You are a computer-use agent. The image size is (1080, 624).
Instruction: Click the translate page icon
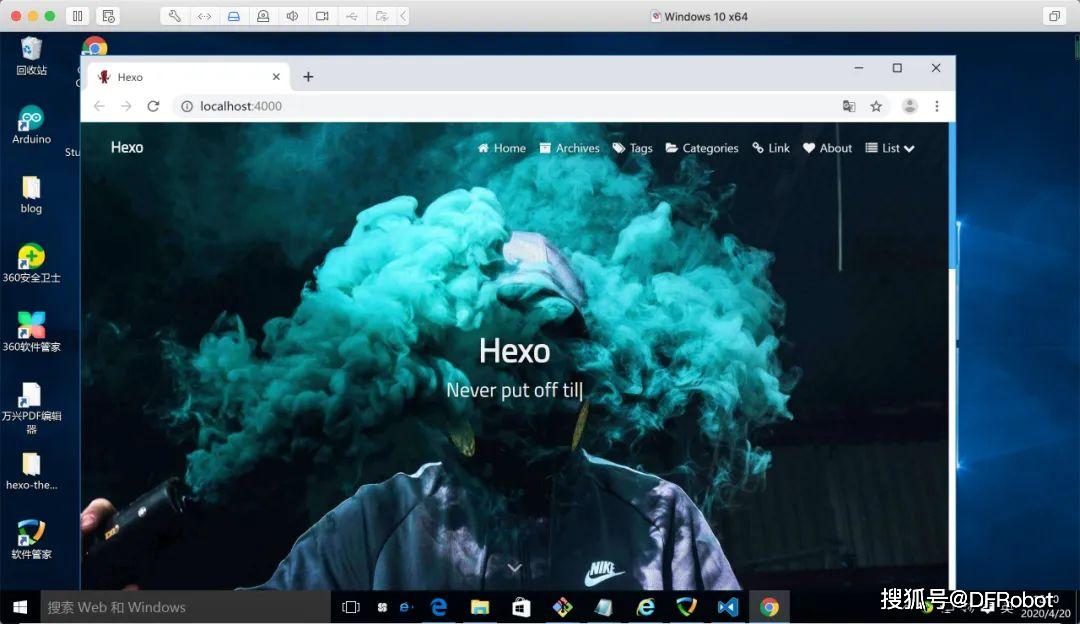pyautogui.click(x=849, y=106)
